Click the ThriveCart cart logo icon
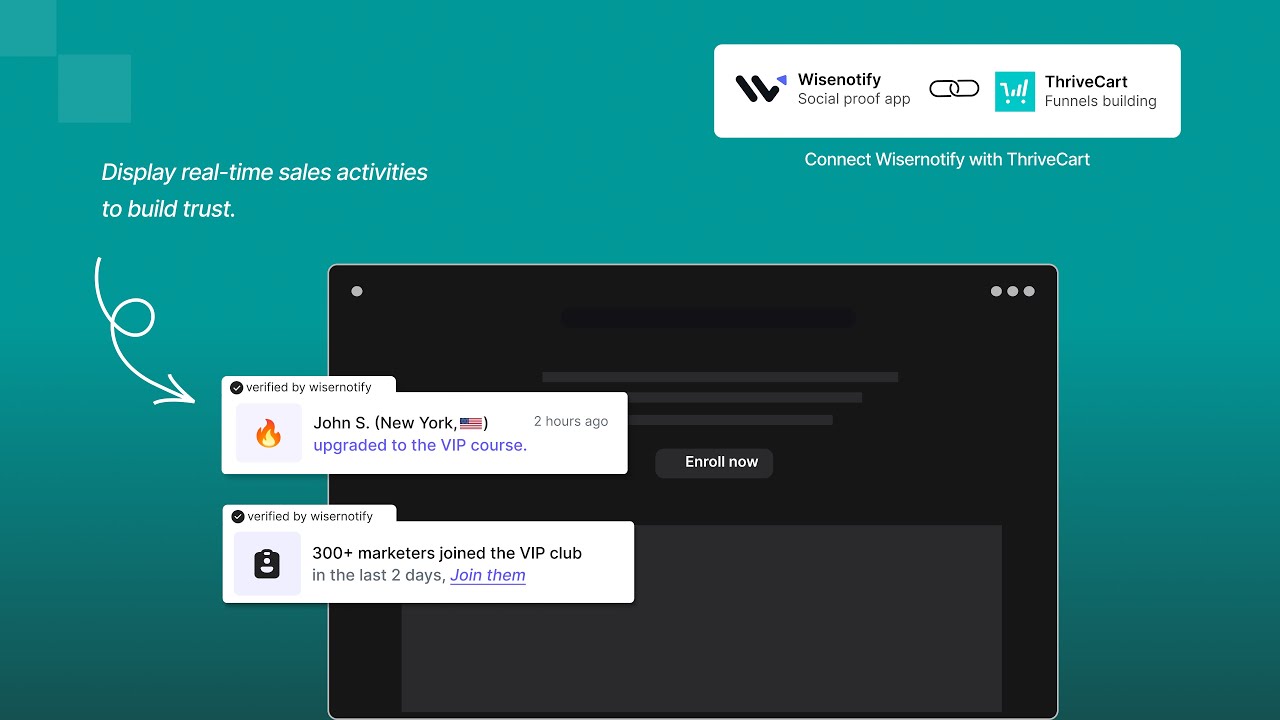This screenshot has width=1280, height=720. point(1015,91)
